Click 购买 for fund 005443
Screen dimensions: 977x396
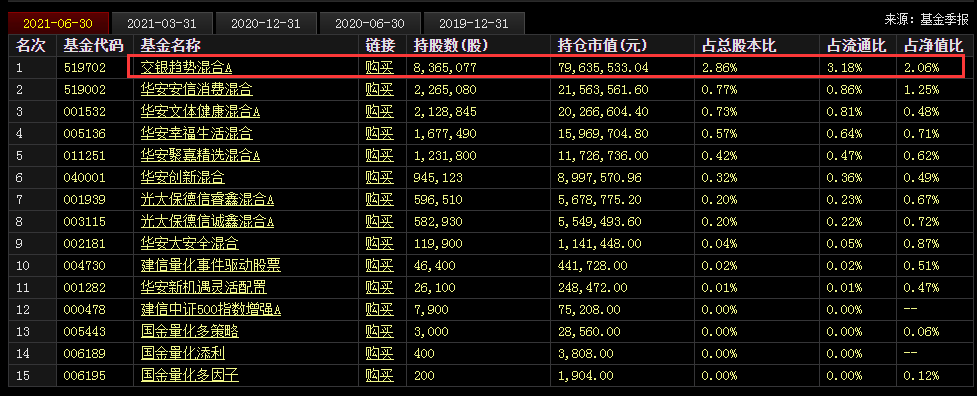pyautogui.click(x=379, y=332)
